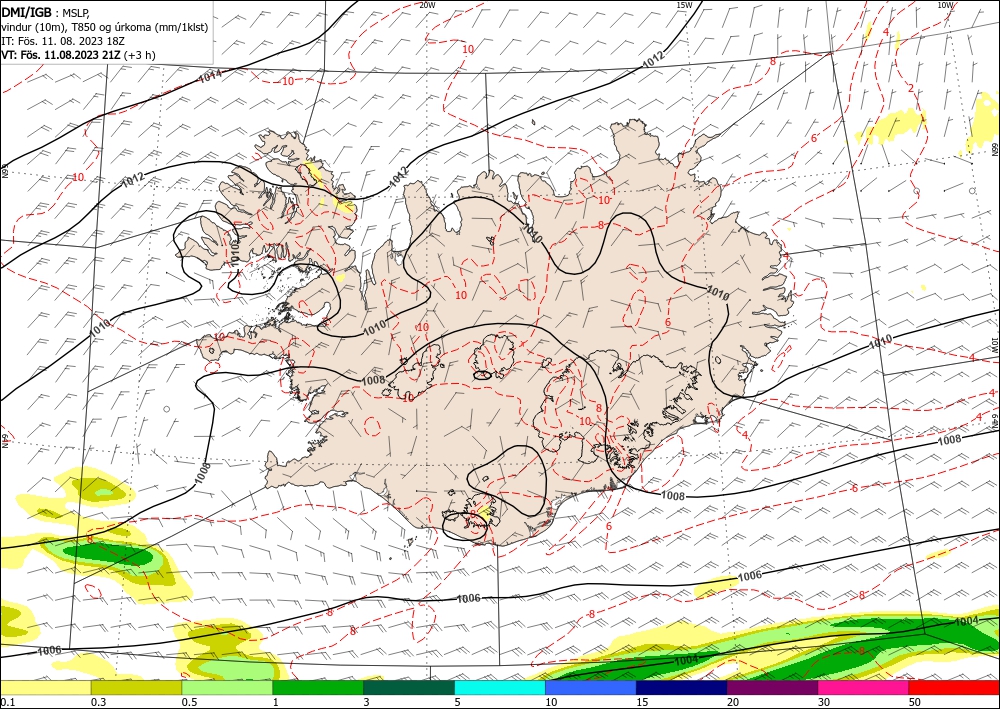Click the legend value 50 label
This screenshot has width=1000, height=709.
pyautogui.click(x=915, y=702)
